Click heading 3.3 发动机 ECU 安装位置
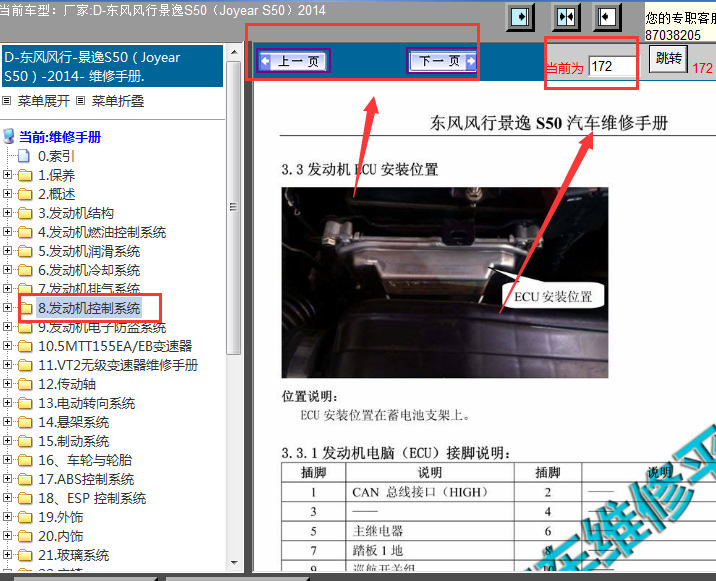Image resolution: width=716 pixels, height=581 pixels. 360,169
